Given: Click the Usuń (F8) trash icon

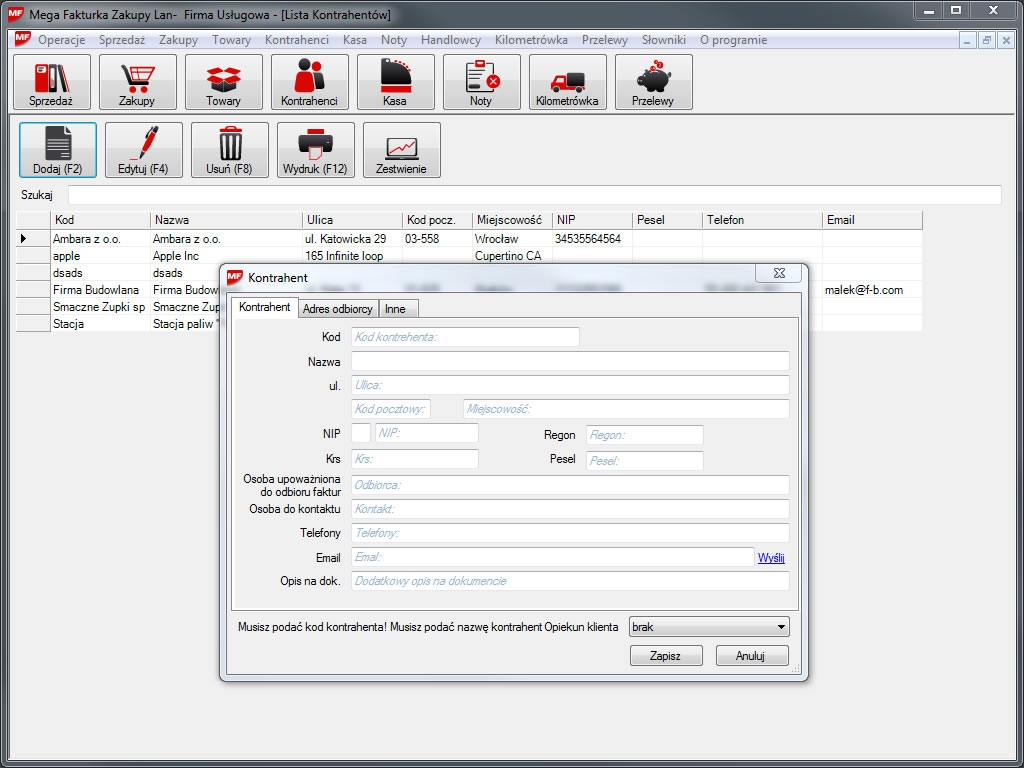Looking at the screenshot, I should [230, 150].
